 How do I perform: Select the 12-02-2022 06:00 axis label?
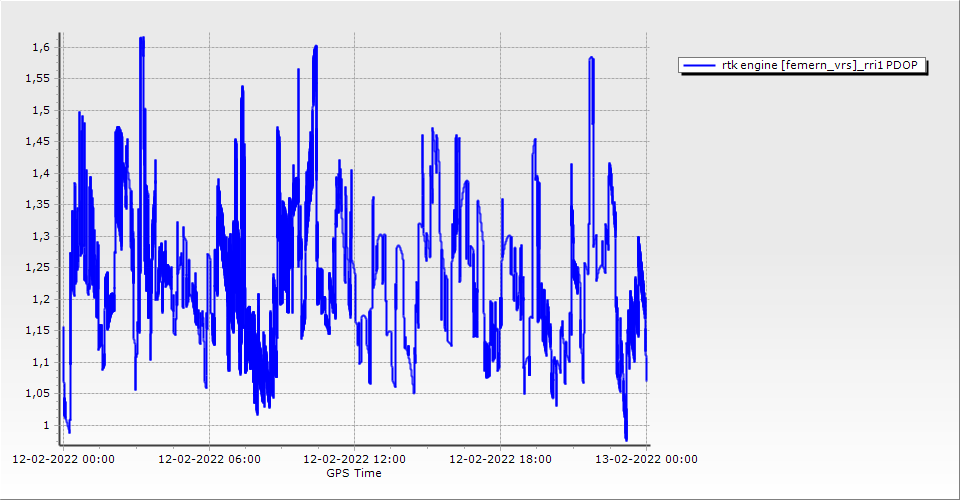(x=209, y=459)
